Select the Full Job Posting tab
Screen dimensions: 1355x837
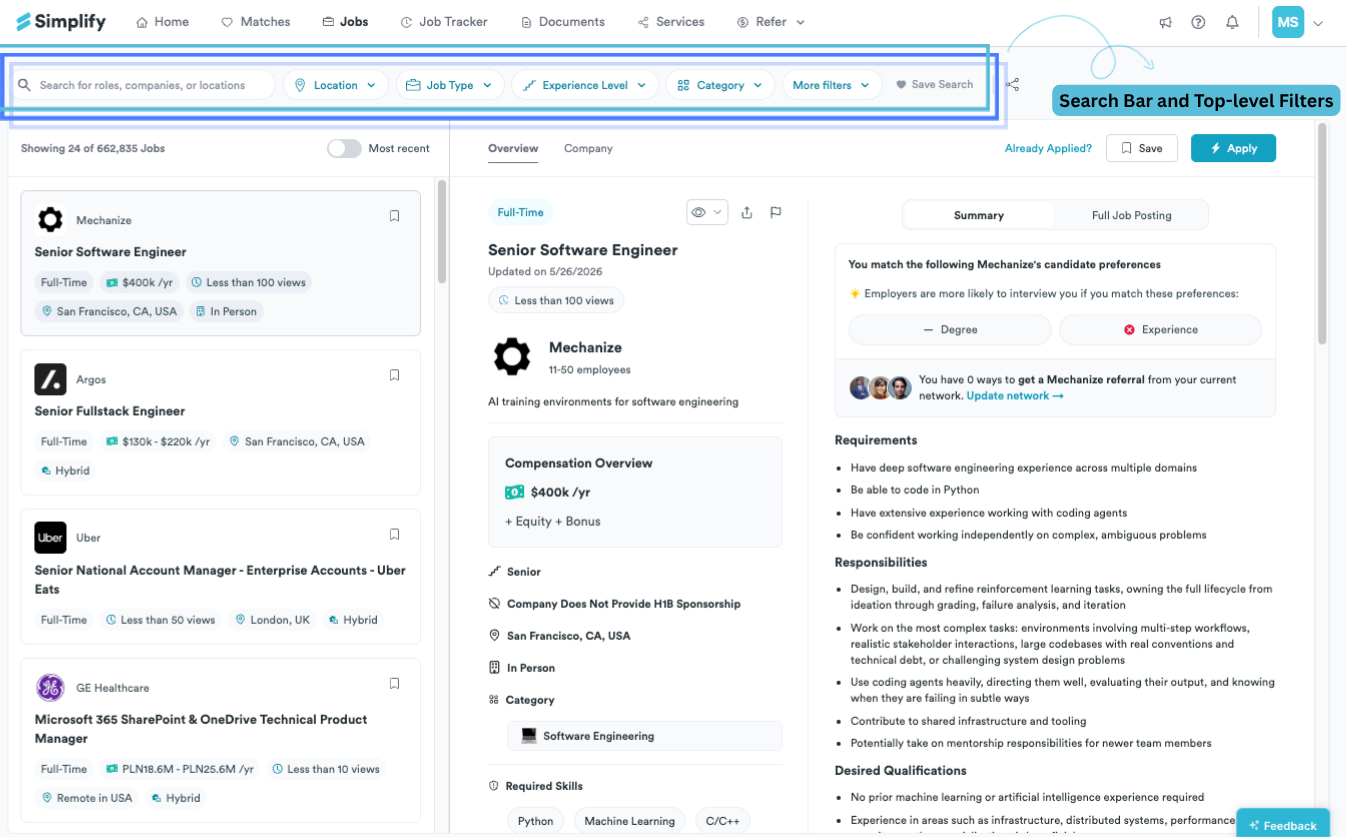[x=1132, y=215]
